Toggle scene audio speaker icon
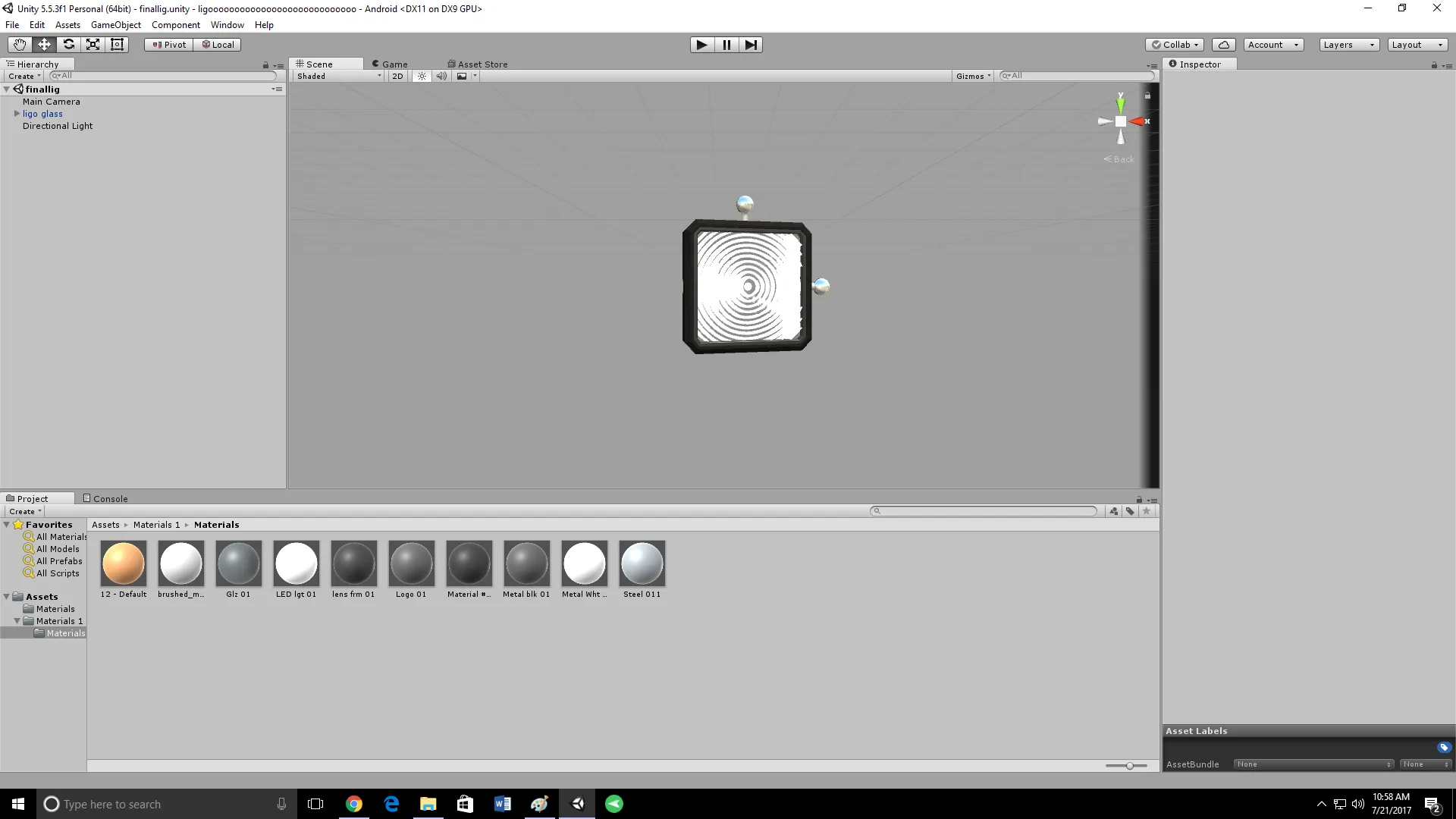Screen dimensions: 1456x819 (x=441, y=76)
